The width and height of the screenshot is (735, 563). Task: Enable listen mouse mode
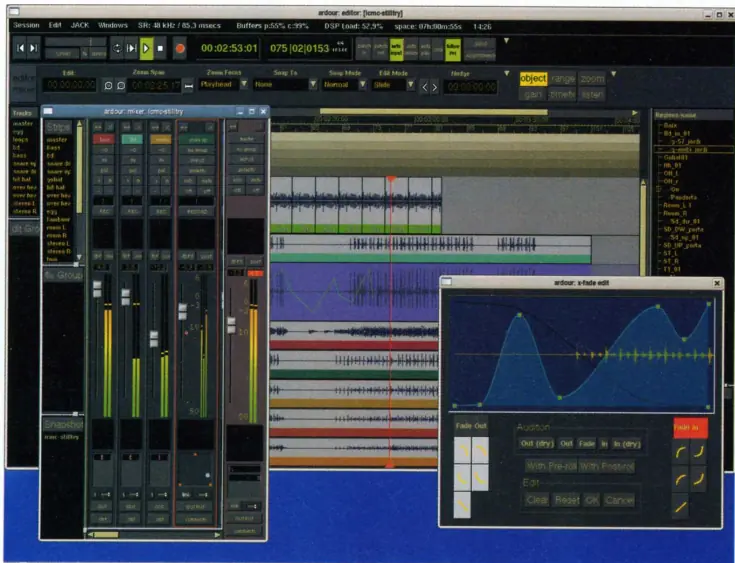(592, 94)
